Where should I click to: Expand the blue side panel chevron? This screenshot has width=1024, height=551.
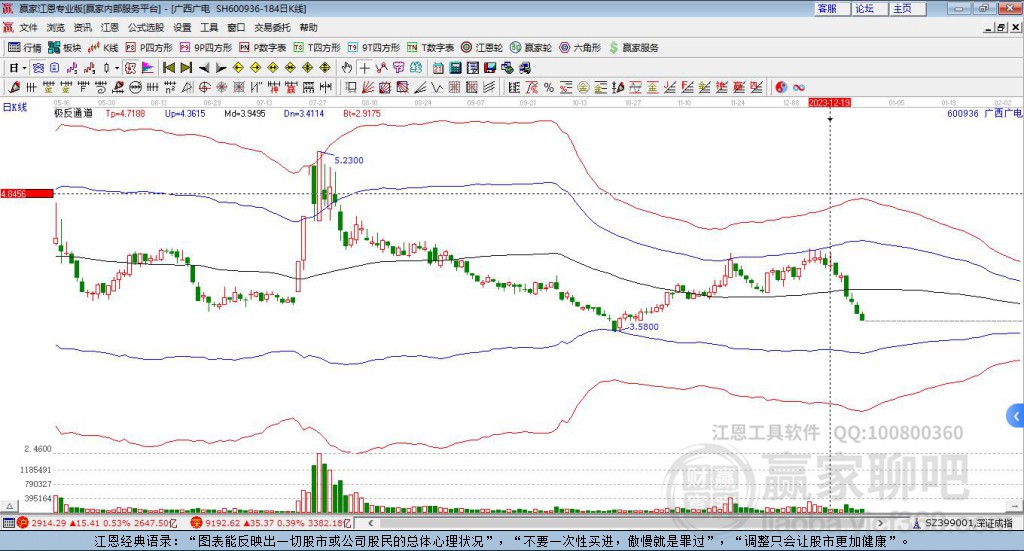click(x=1016, y=416)
